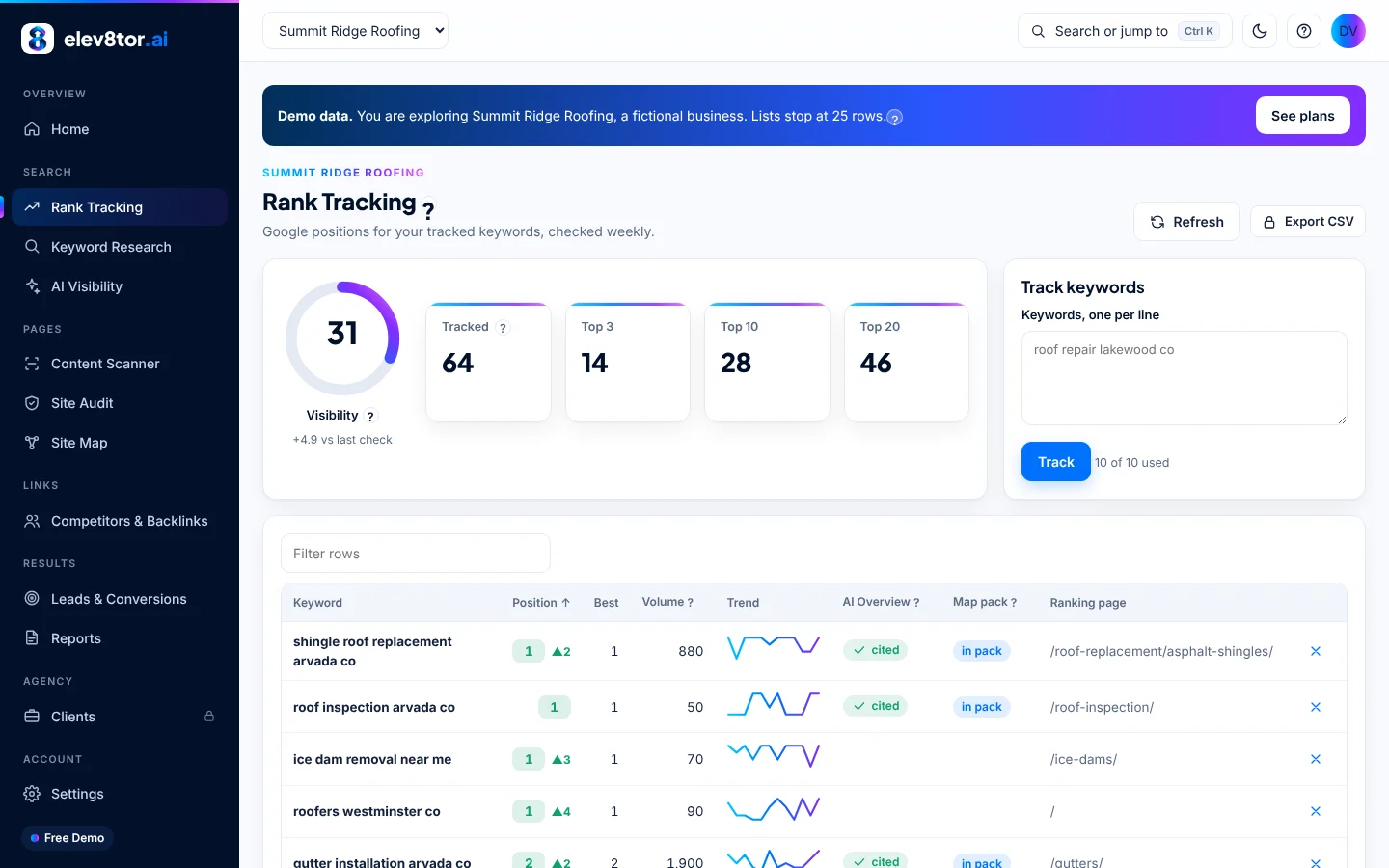The width and height of the screenshot is (1389, 868).
Task: Click the help icon next to Rank Tracking title
Action: tap(428, 209)
